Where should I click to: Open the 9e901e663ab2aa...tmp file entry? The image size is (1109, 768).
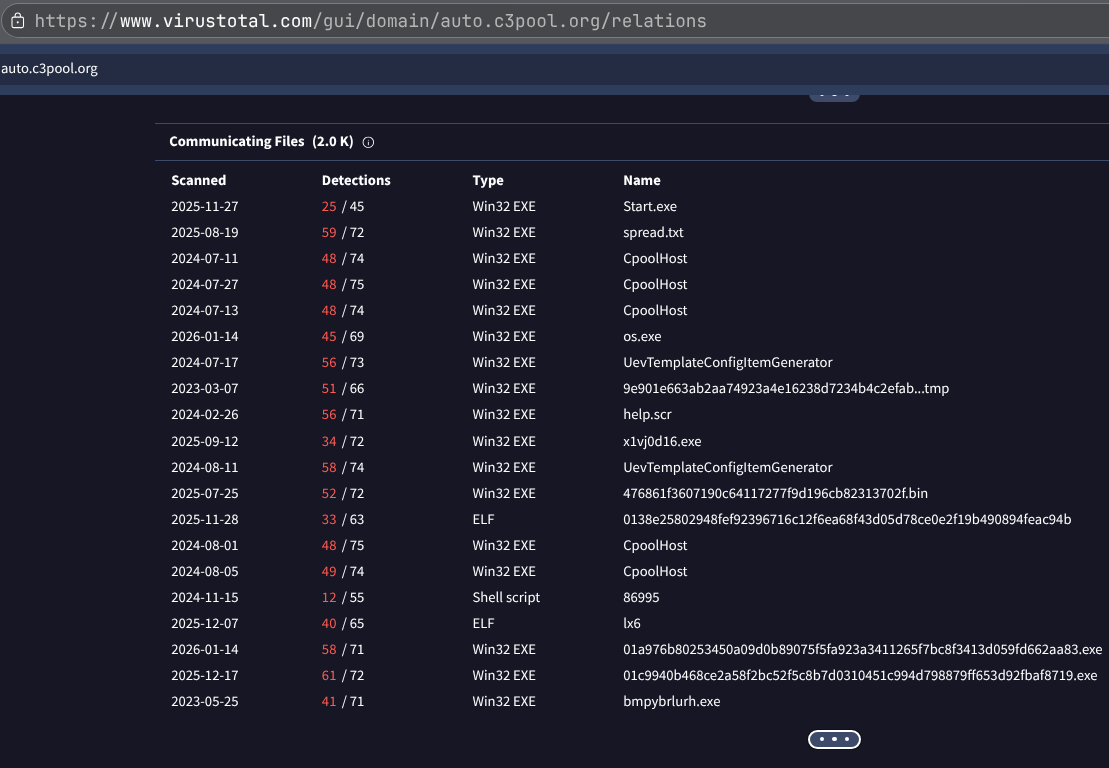[x=786, y=388]
